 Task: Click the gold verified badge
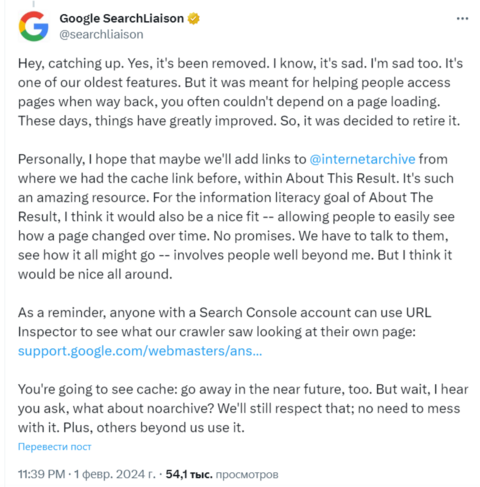193,18
